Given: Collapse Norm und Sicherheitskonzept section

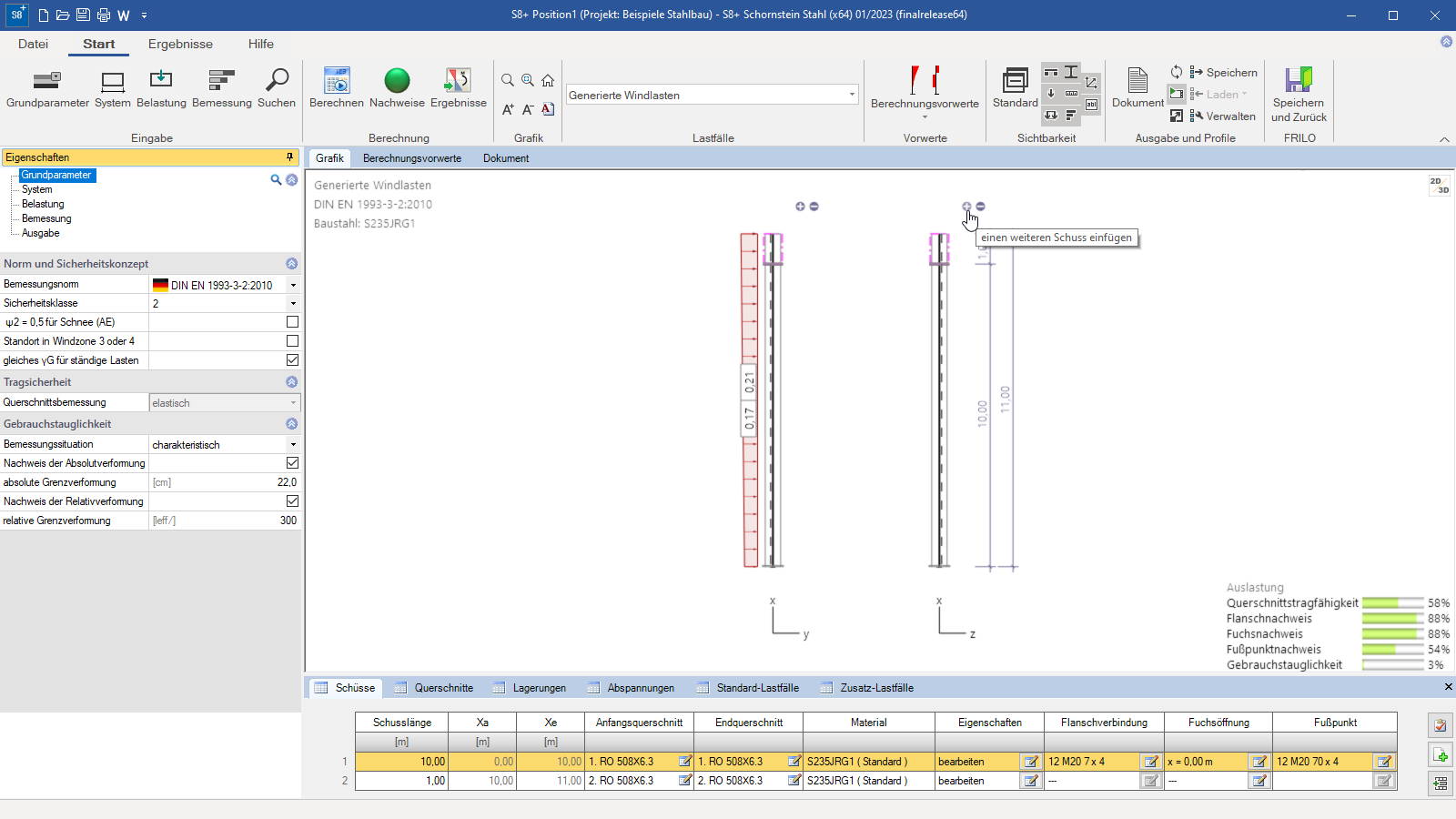Looking at the screenshot, I should (x=291, y=264).
